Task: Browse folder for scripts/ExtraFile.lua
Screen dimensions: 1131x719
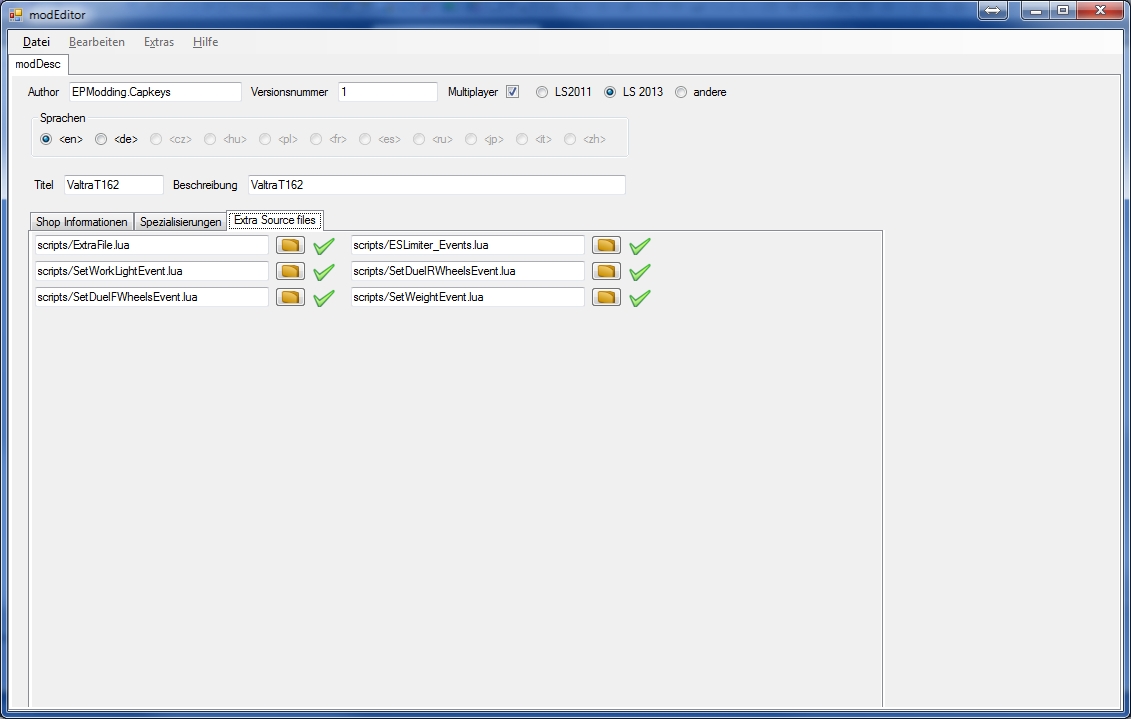Action: tap(290, 245)
